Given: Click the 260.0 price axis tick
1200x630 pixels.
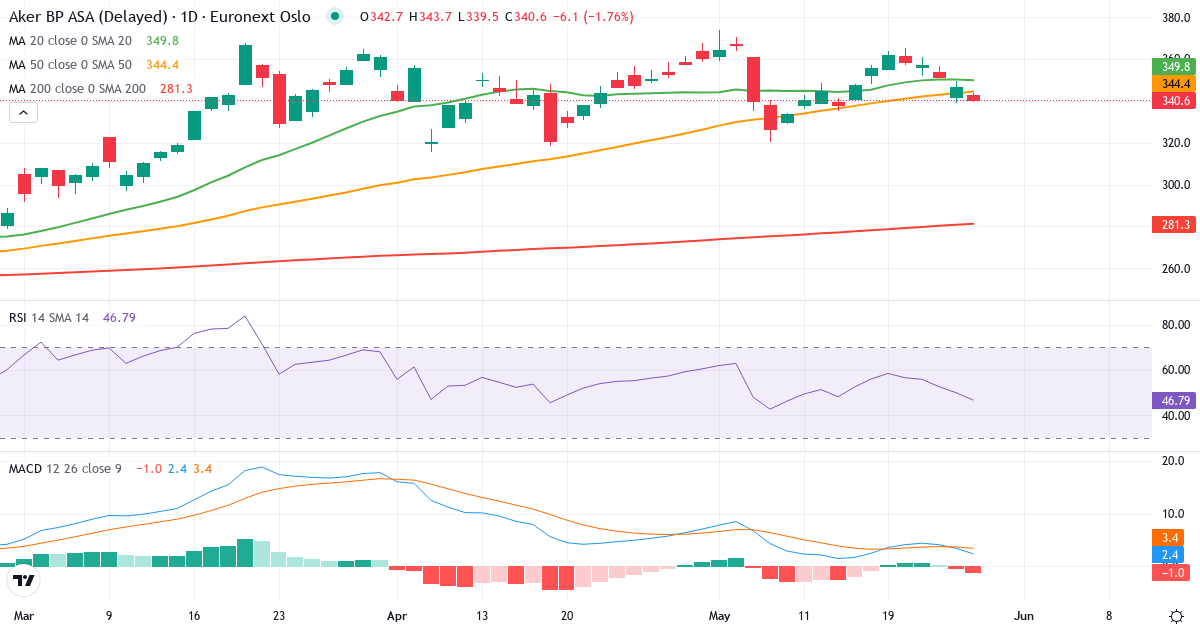Looking at the screenshot, I should click(1177, 269).
